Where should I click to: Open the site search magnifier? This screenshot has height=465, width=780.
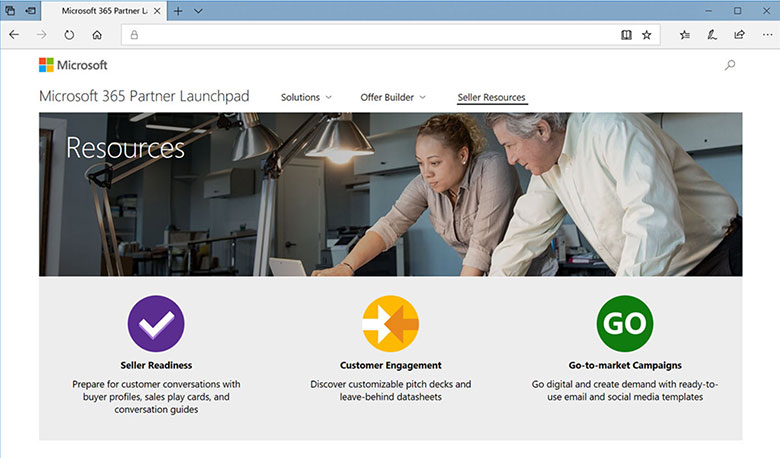730,65
